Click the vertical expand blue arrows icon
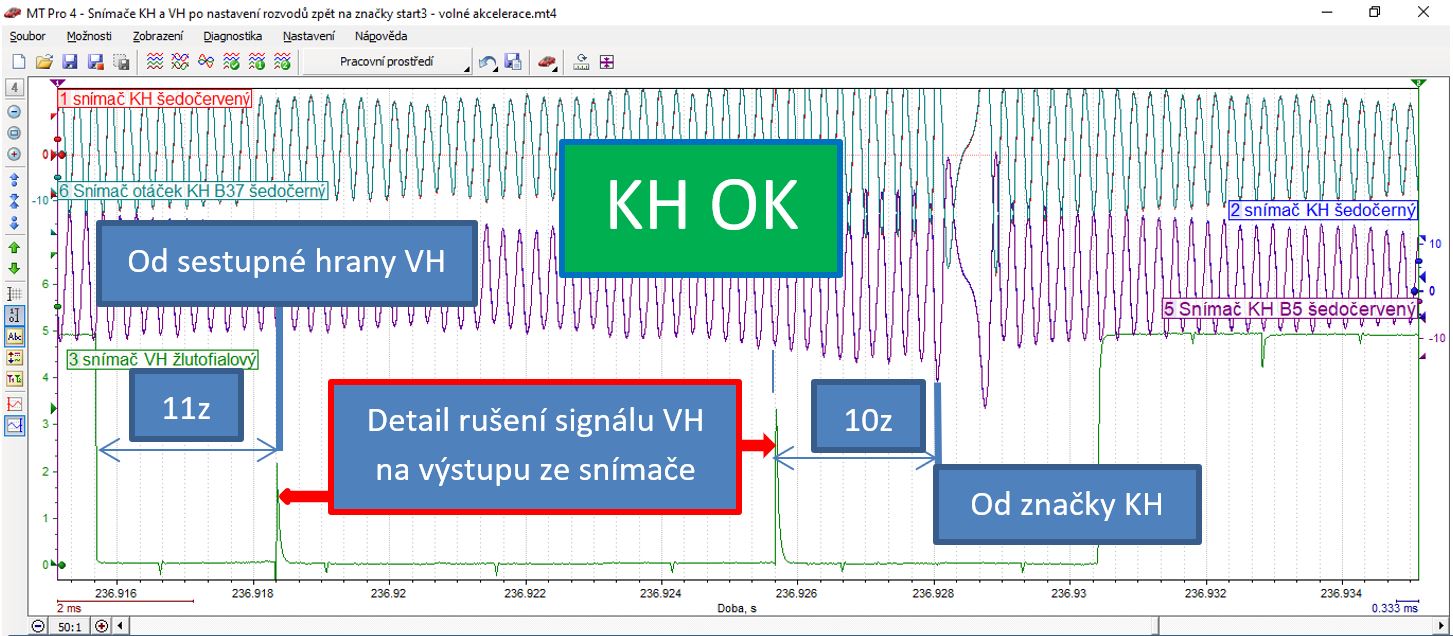 click(x=15, y=180)
